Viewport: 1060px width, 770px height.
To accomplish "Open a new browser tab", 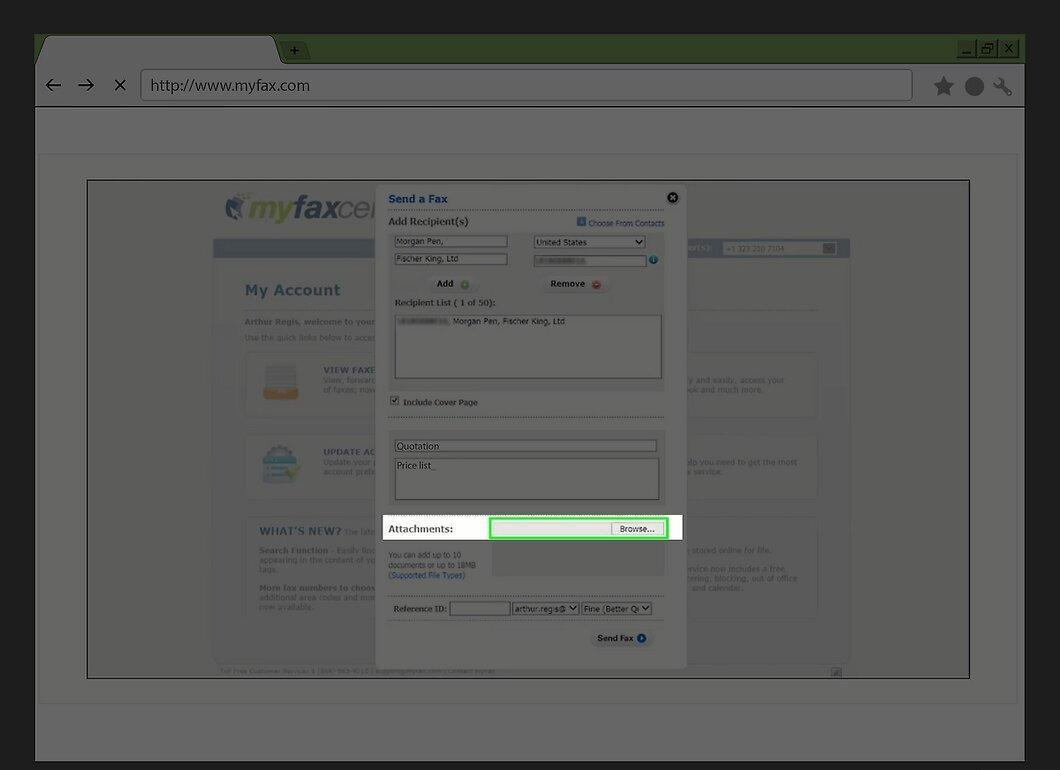I will pos(295,50).
